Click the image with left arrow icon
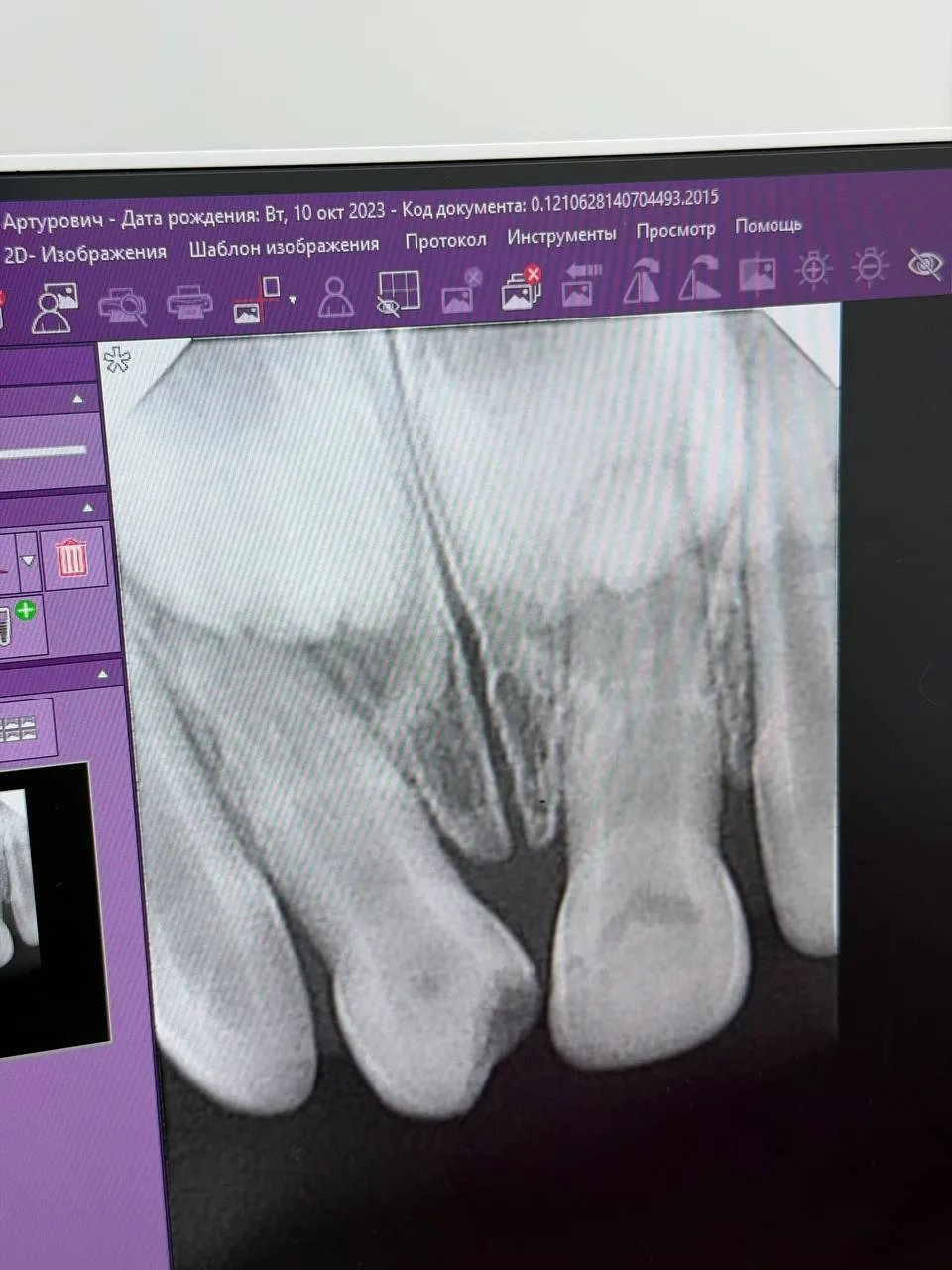The image size is (952, 1270). coord(582,284)
